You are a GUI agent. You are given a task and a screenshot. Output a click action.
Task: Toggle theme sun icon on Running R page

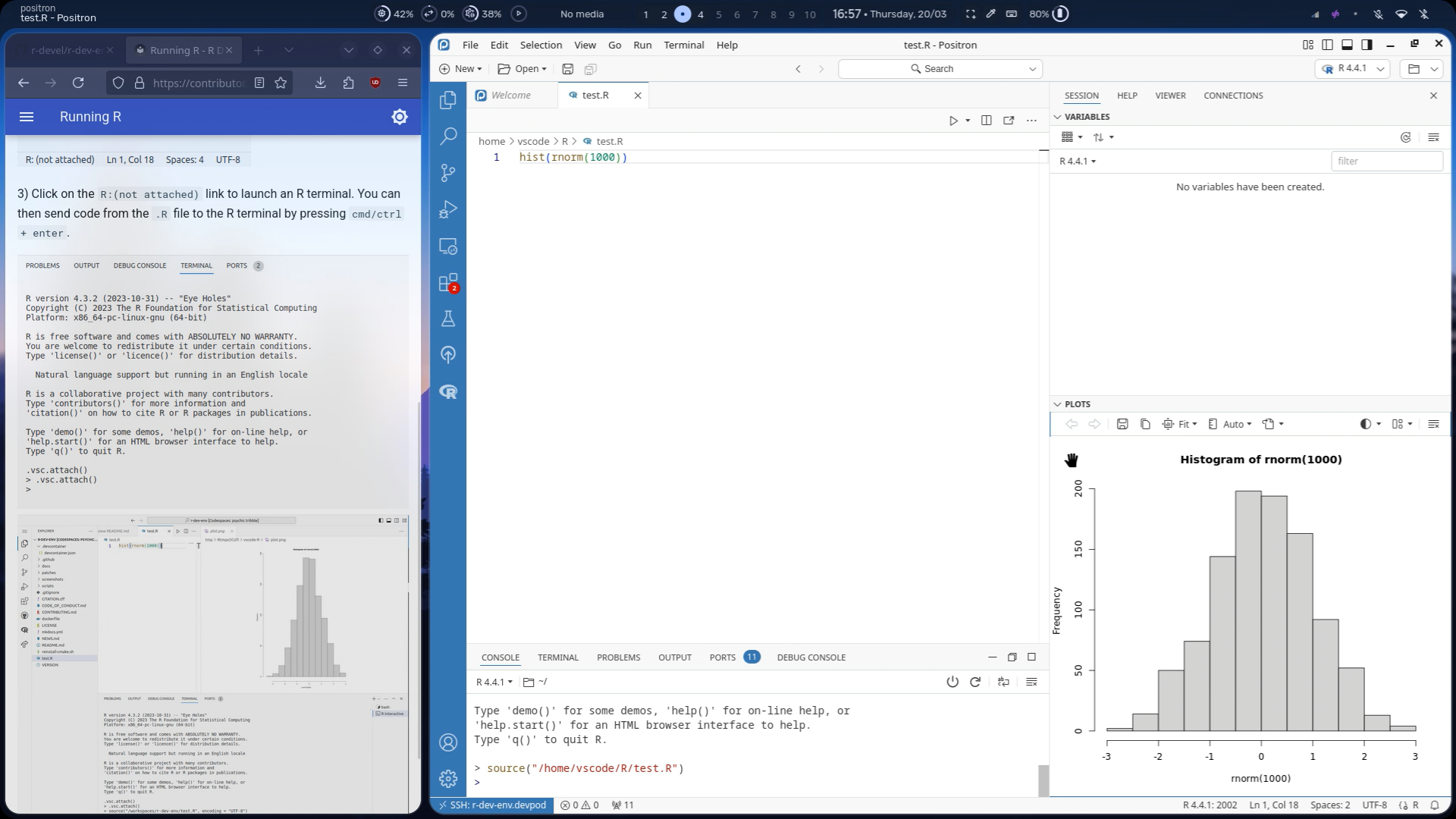[400, 117]
